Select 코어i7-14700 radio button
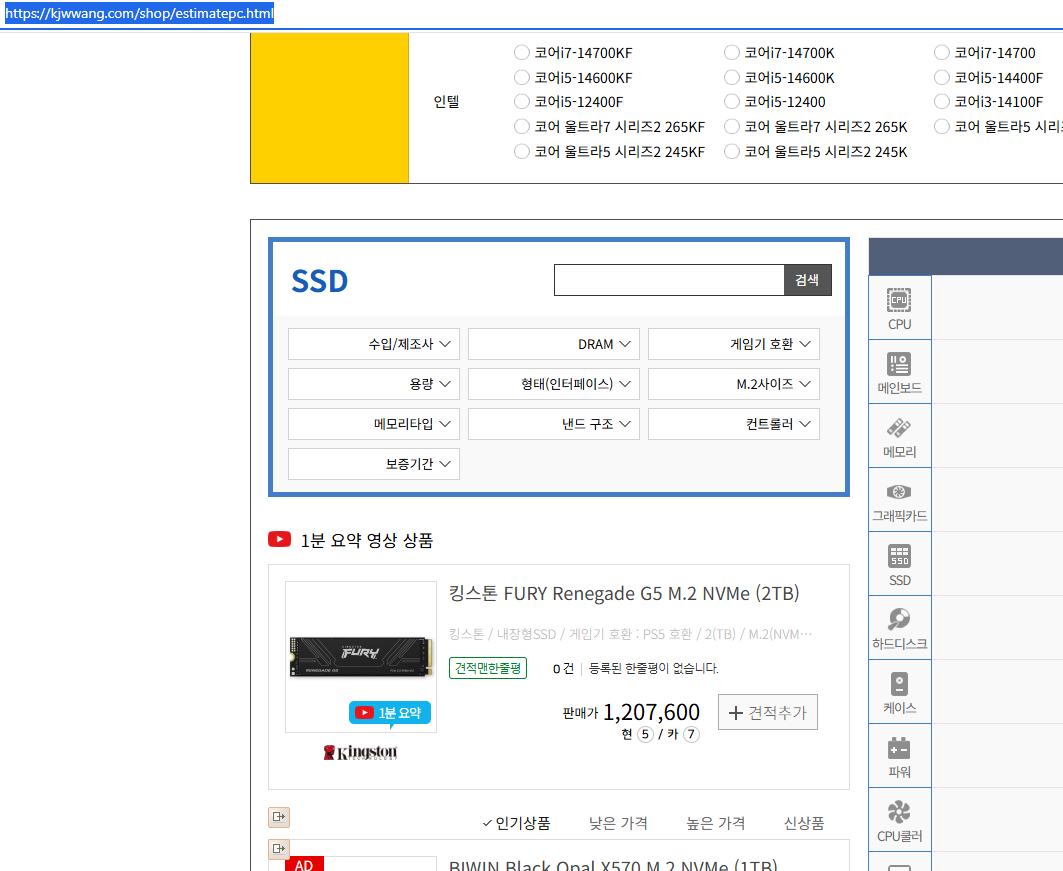 point(942,52)
